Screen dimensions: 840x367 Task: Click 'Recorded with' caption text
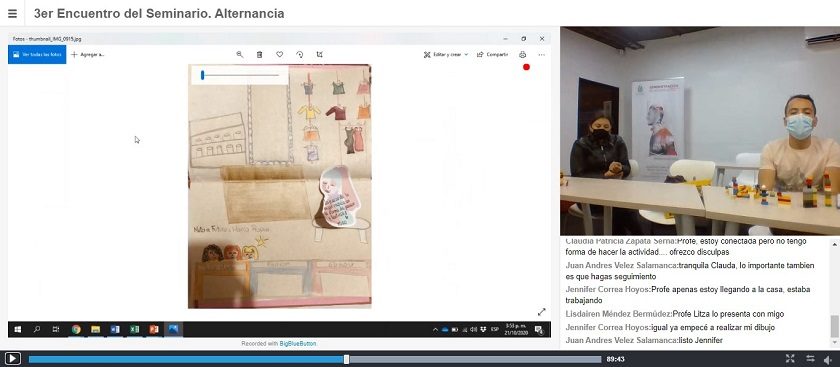(260, 343)
